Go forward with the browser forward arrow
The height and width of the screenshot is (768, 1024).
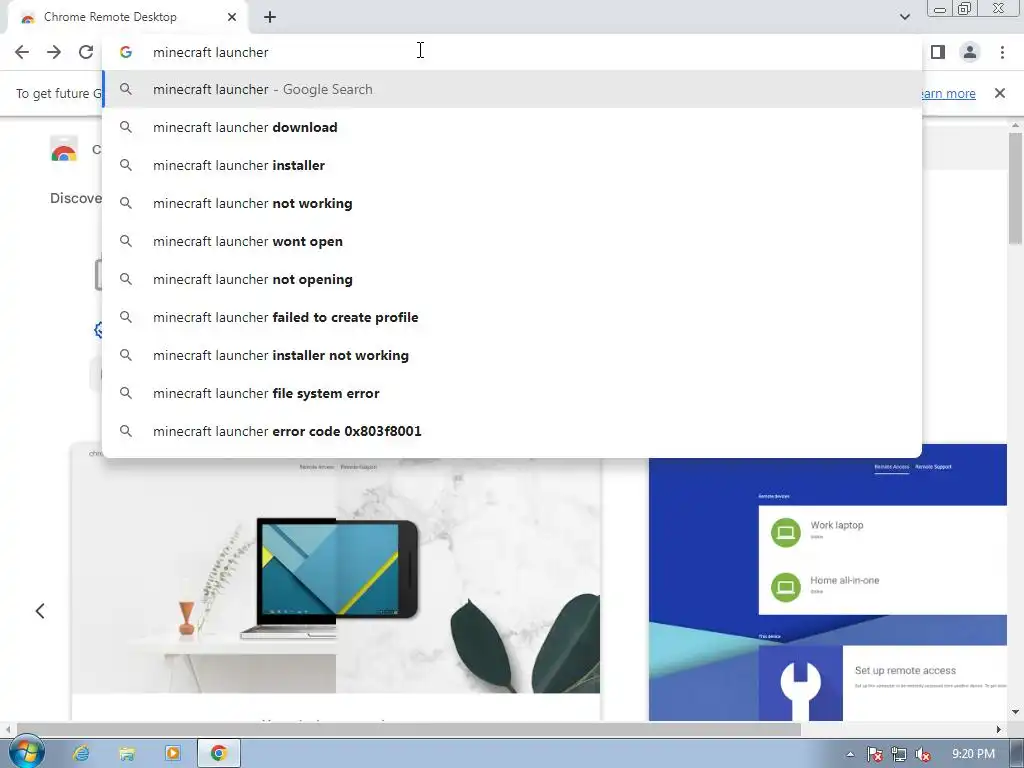coord(54,52)
